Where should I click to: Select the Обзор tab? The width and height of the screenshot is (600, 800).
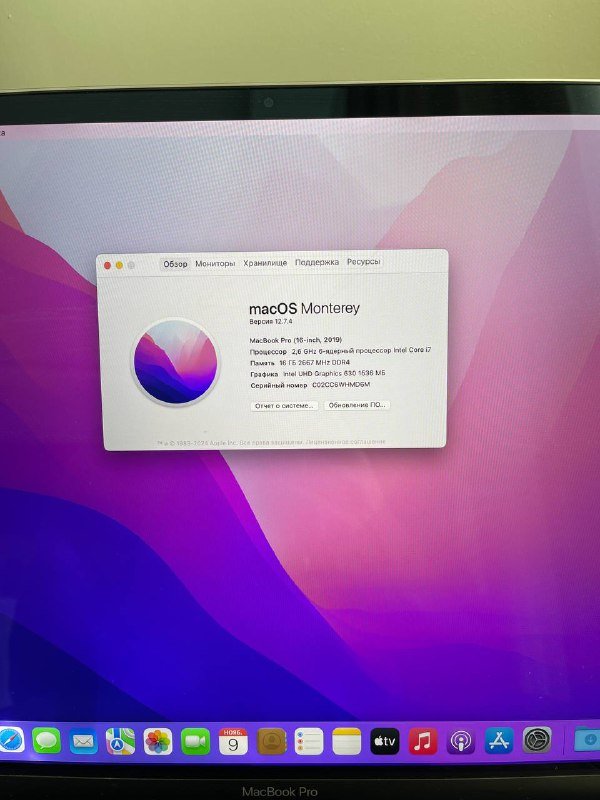(175, 264)
